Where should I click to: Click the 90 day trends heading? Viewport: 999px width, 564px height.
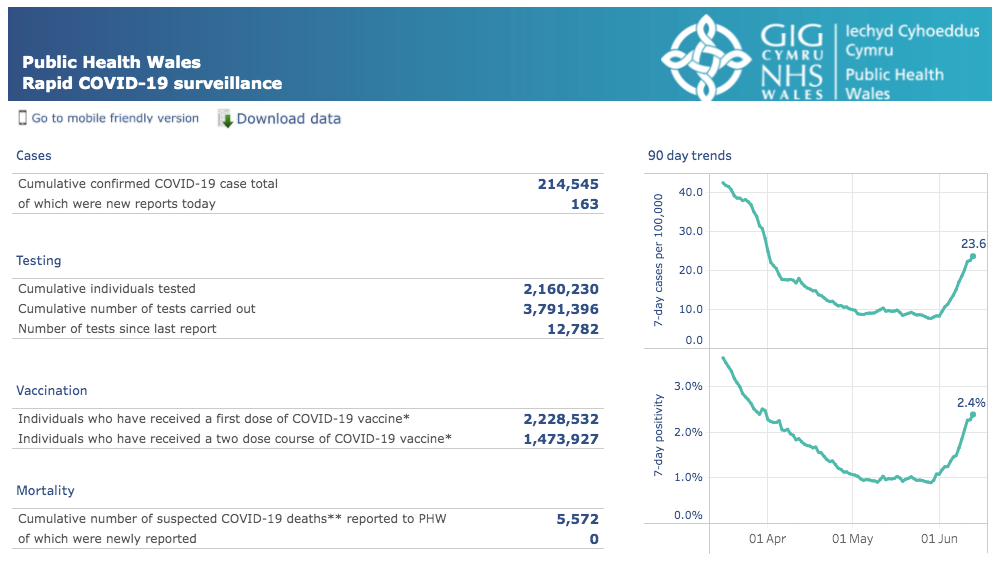tap(689, 155)
